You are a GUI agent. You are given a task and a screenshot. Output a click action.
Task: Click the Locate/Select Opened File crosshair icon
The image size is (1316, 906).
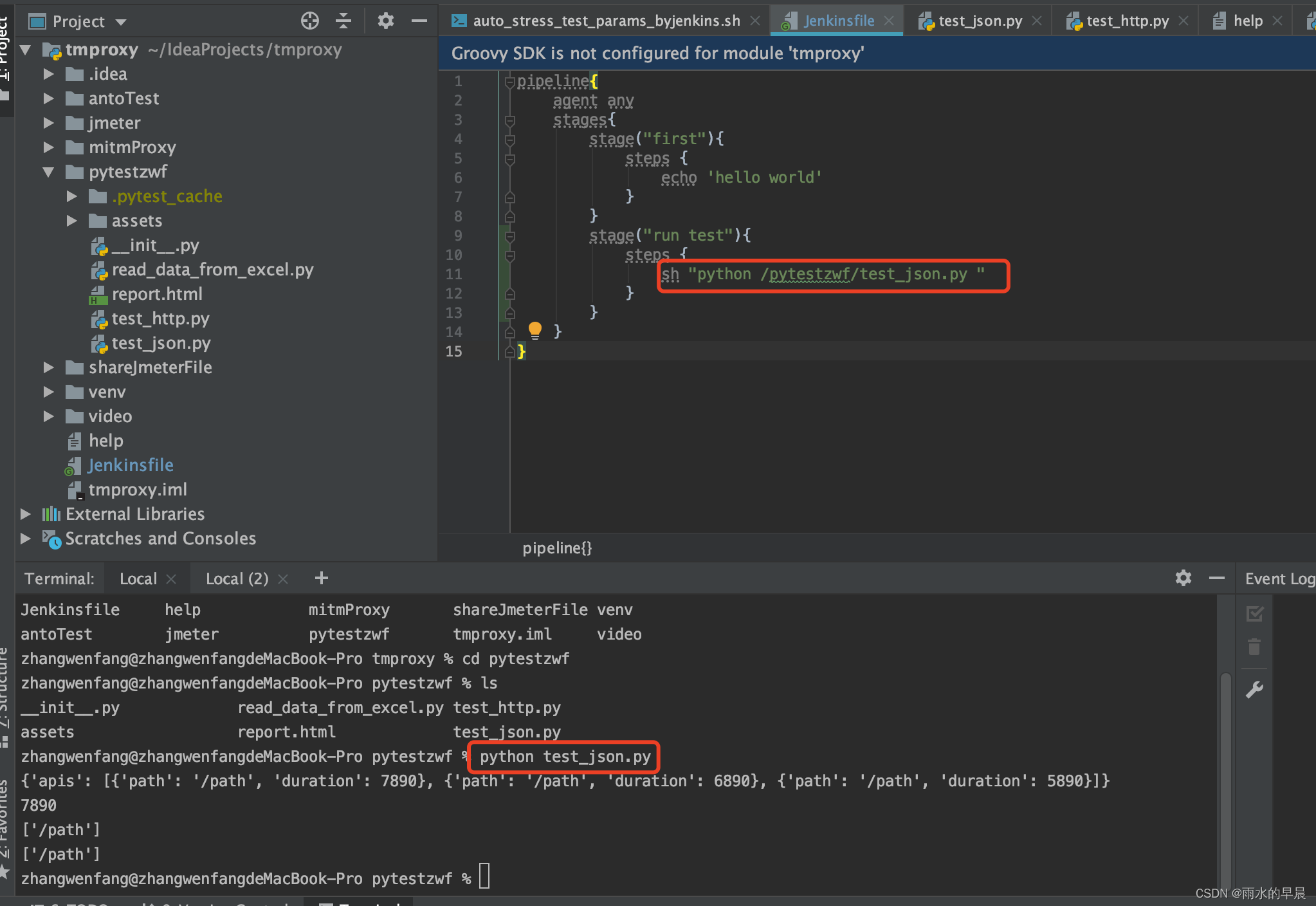(x=310, y=21)
